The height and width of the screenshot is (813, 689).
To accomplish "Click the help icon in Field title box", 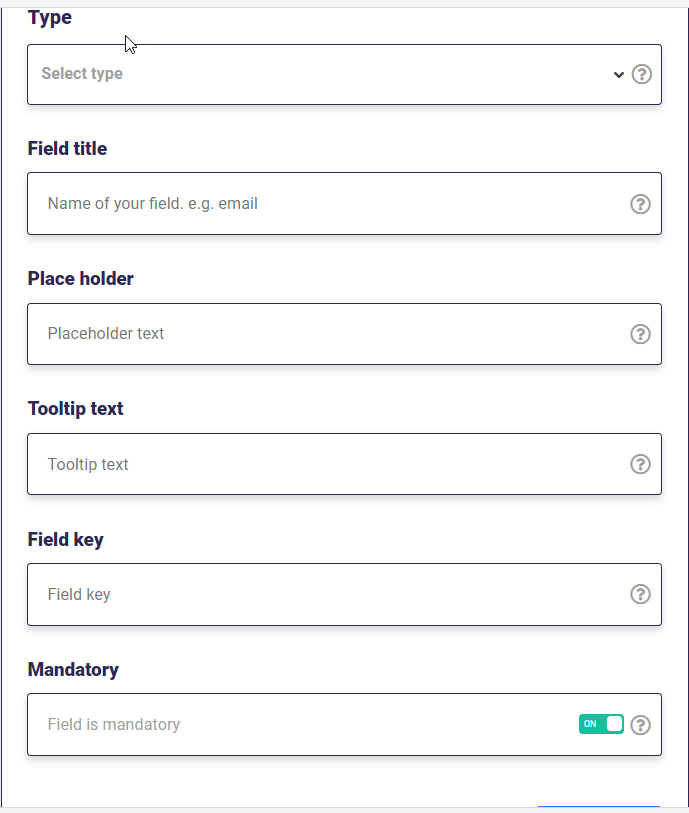I will pyautogui.click(x=640, y=204).
